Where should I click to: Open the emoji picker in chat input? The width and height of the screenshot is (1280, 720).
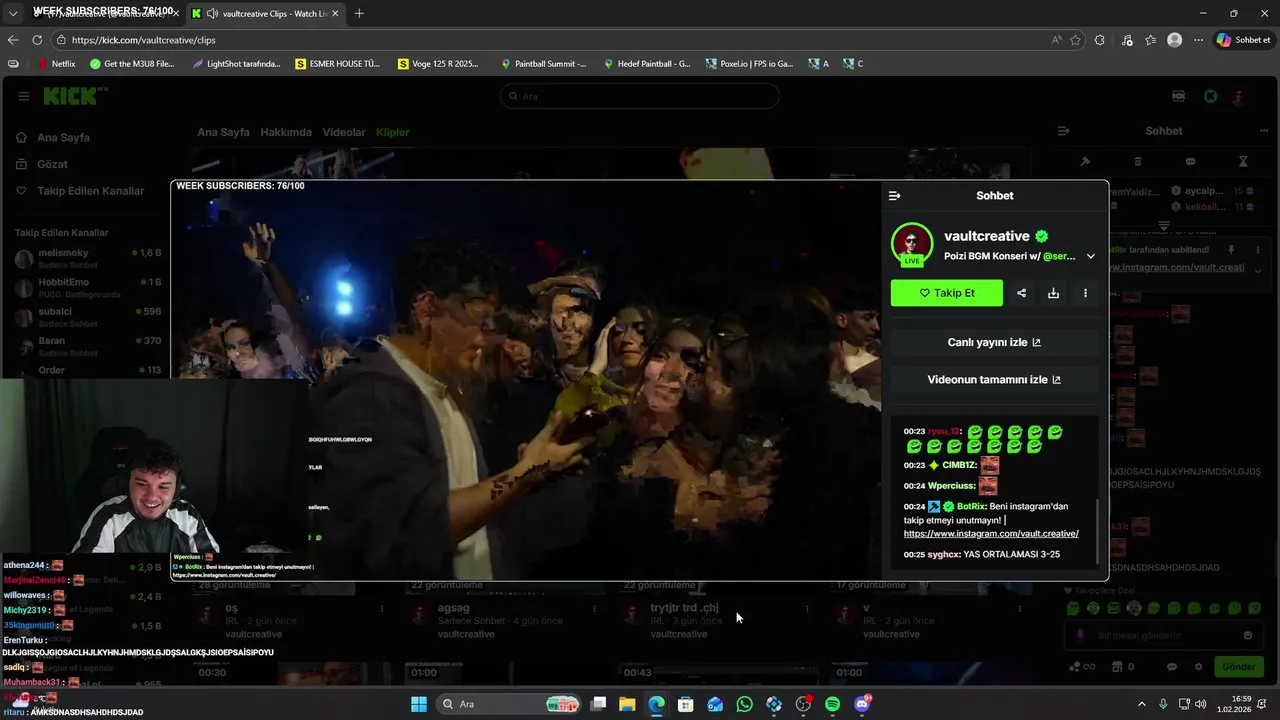1248,635
